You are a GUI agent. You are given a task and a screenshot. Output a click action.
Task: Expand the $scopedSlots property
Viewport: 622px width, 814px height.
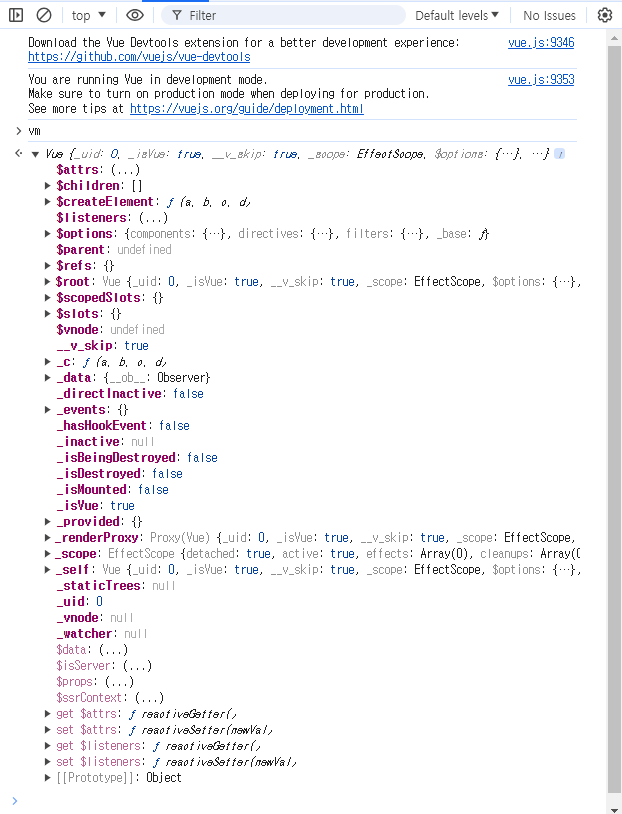(47, 297)
